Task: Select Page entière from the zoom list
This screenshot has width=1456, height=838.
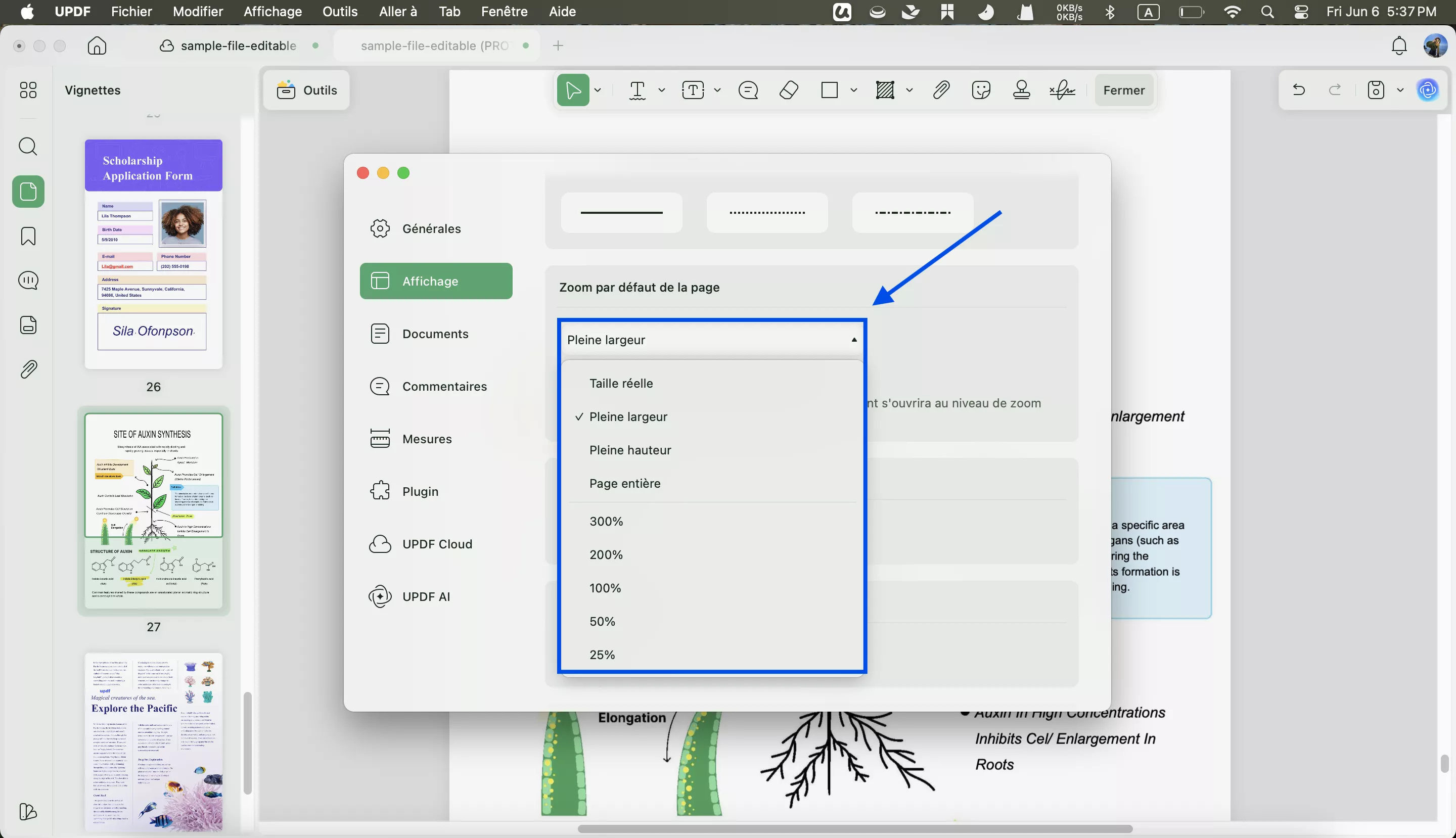Action: pos(625,484)
